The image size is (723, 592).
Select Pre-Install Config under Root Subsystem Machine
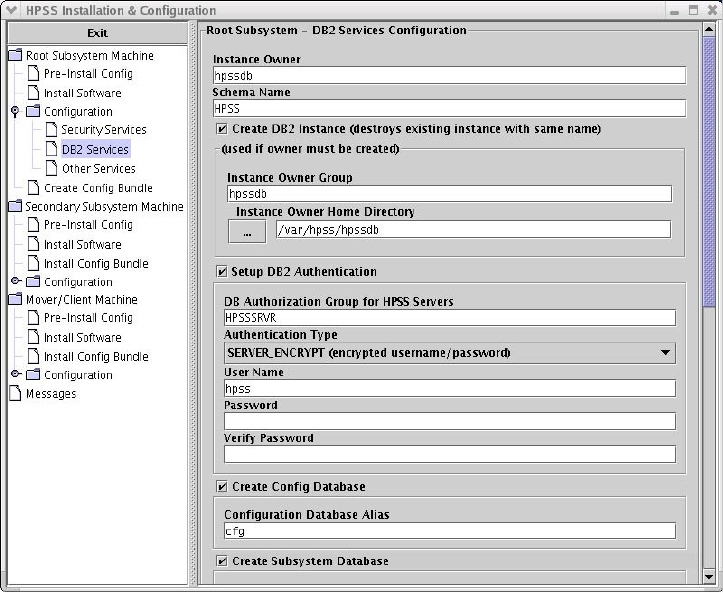pyautogui.click(x=88, y=74)
